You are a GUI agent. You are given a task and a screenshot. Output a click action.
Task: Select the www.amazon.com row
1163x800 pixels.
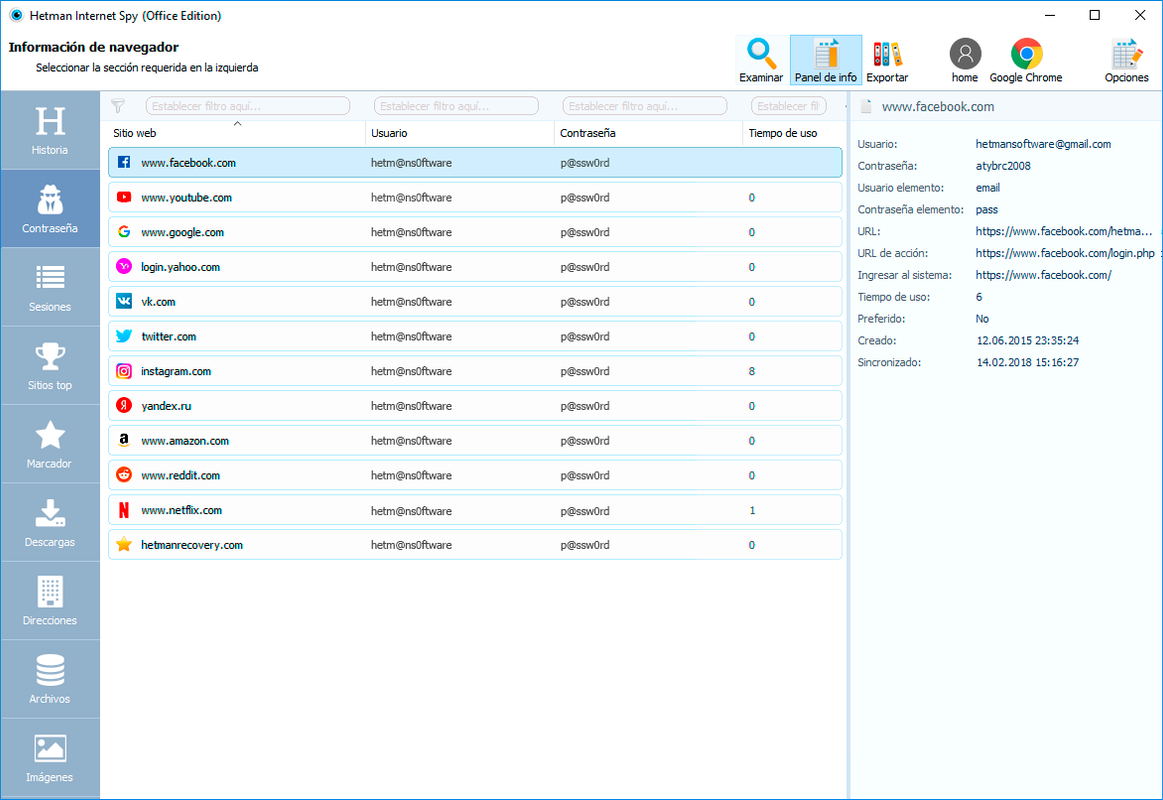(475, 440)
